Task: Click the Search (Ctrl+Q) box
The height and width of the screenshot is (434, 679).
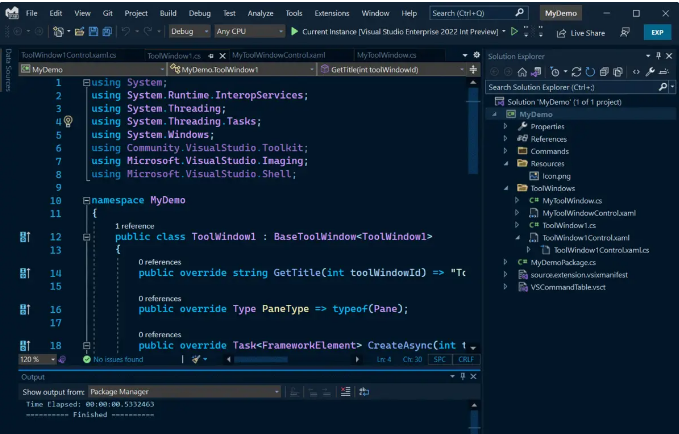Action: [x=479, y=13]
